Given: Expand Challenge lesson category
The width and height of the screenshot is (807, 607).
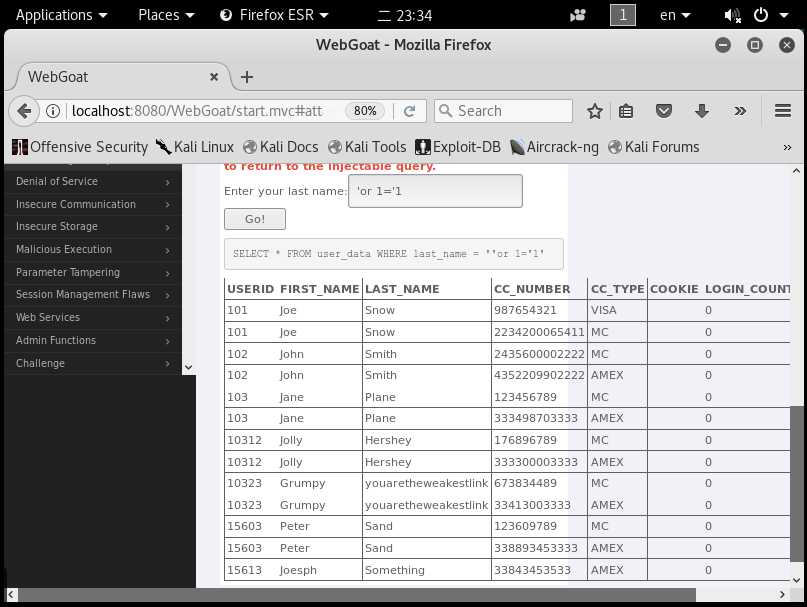Looking at the screenshot, I should [x=93, y=363].
